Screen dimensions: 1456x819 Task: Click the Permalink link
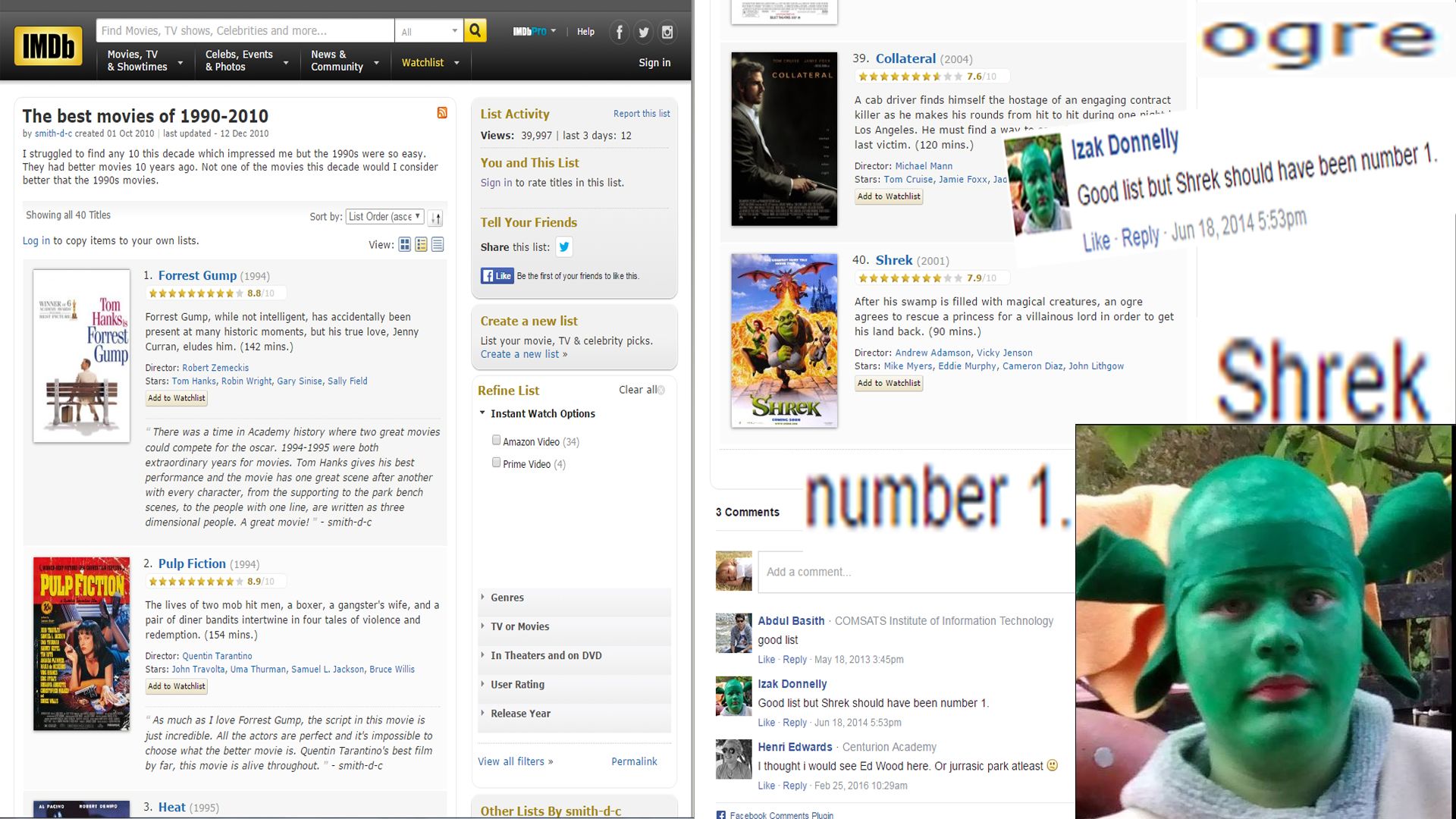[x=634, y=761]
